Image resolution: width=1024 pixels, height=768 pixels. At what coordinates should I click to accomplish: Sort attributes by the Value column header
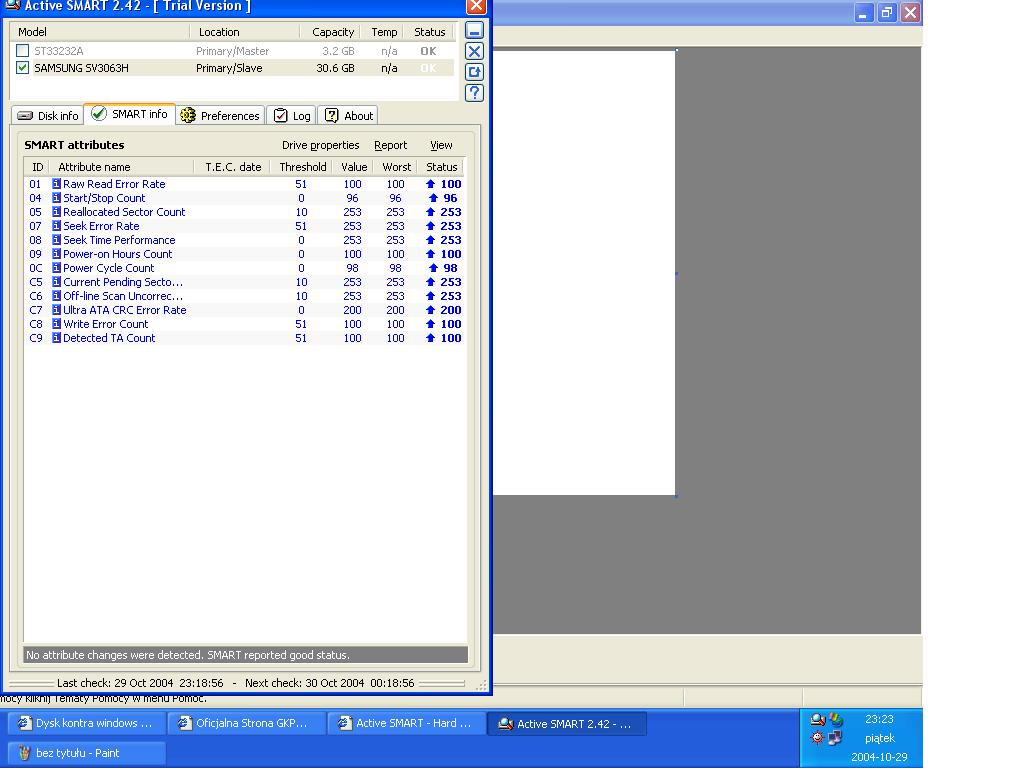[352, 166]
